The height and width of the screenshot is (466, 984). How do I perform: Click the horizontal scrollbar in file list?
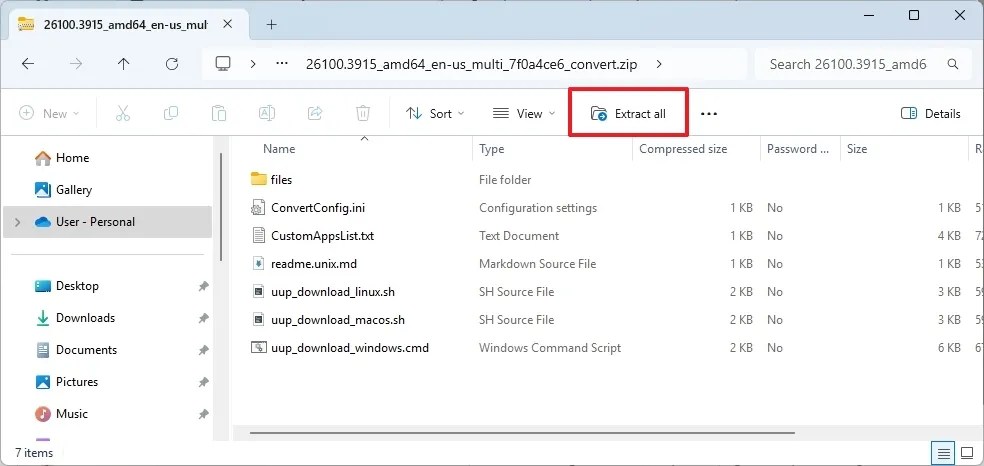point(522,432)
